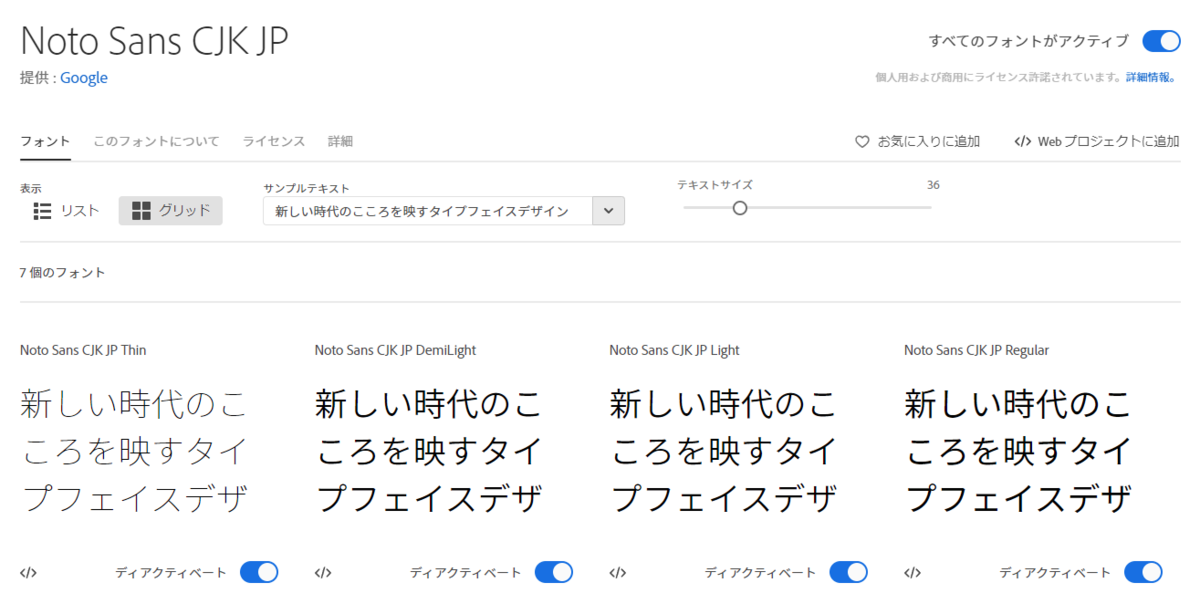
Task: Toggle the すべてのフォントがアクティブ switch
Action: click(1162, 41)
